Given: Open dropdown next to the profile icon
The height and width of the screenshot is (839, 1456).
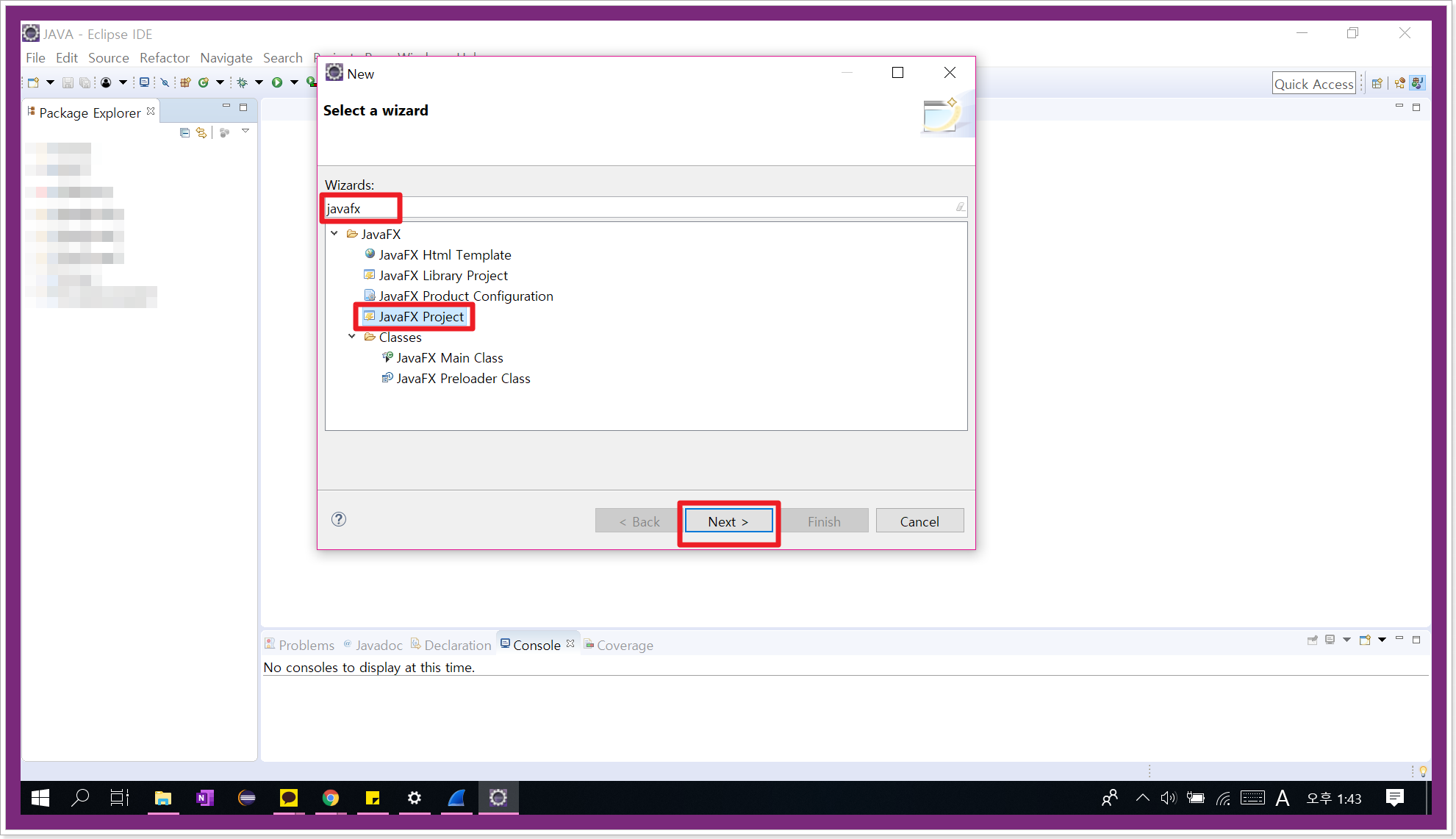Looking at the screenshot, I should (123, 82).
